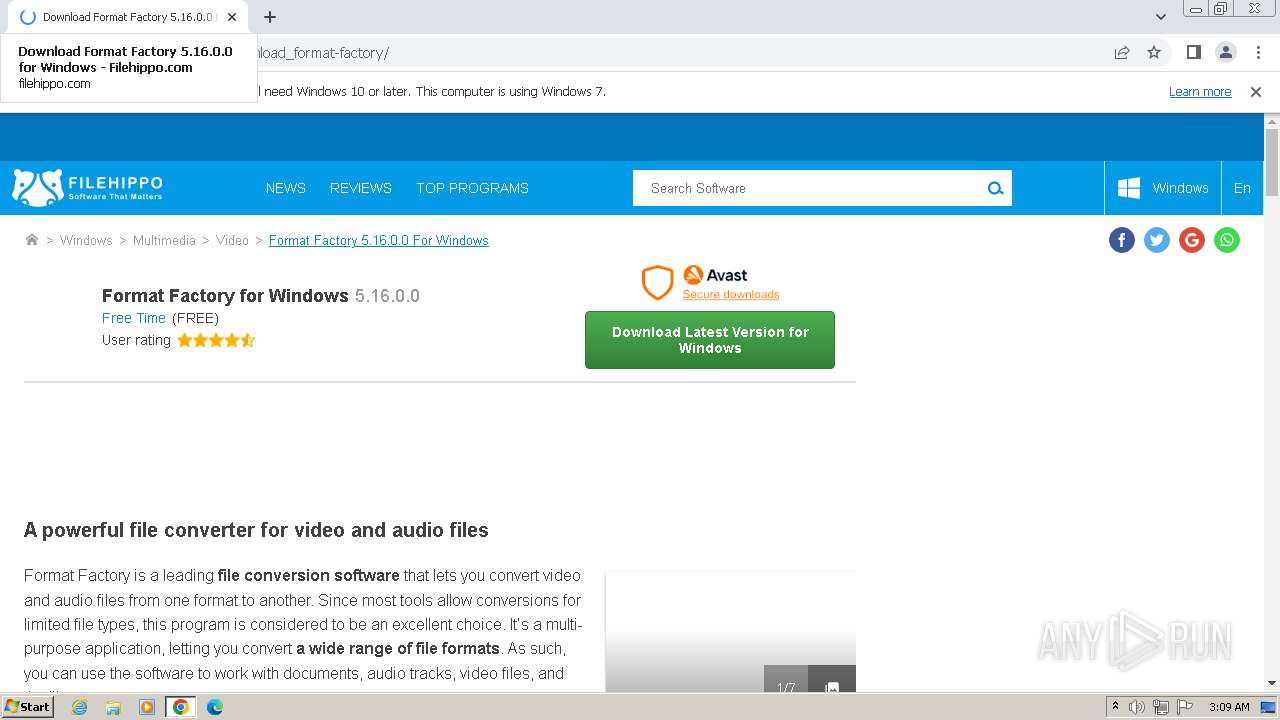Share on Google icon
The height and width of the screenshot is (720, 1280).
1192,240
